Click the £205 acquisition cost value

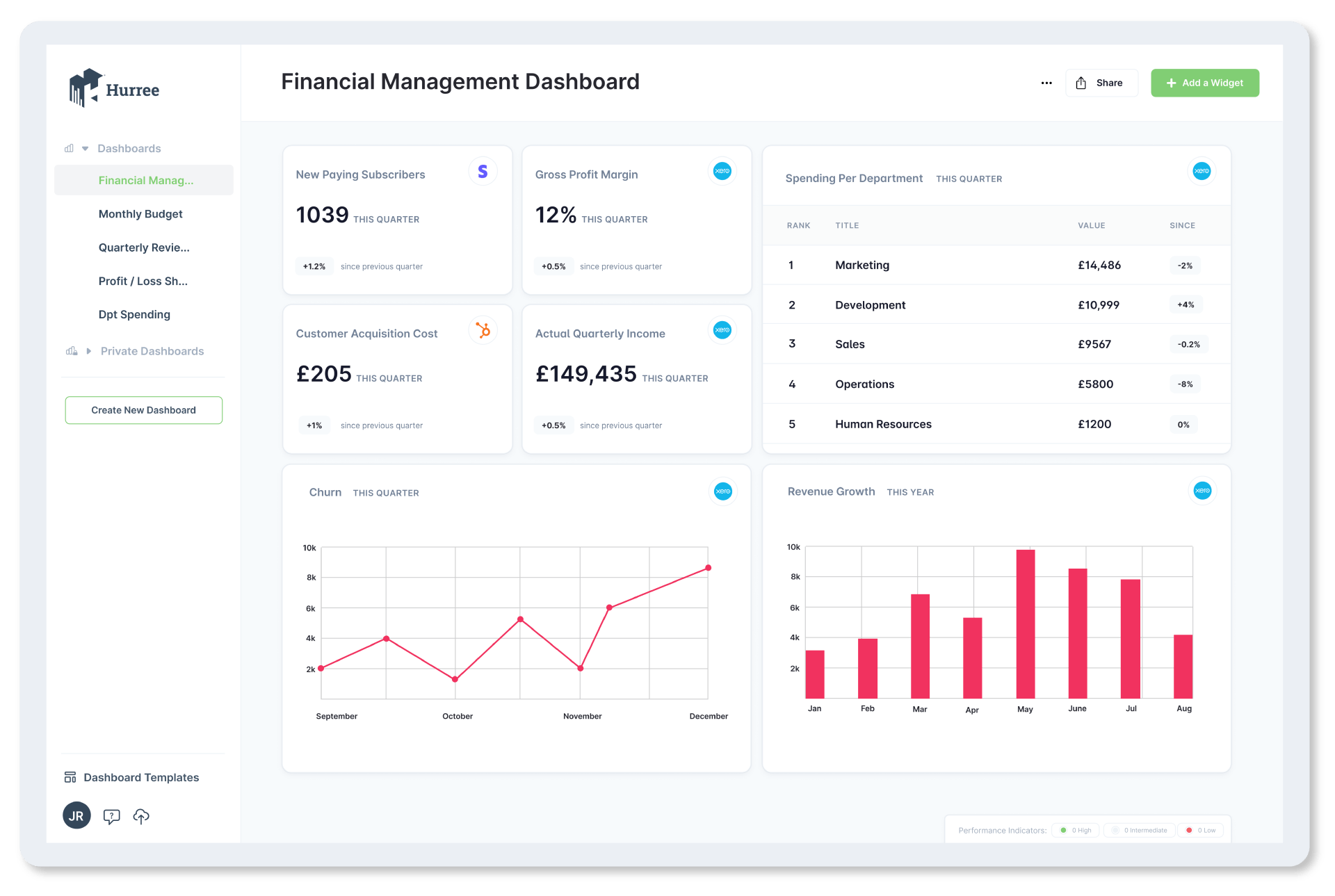click(323, 374)
